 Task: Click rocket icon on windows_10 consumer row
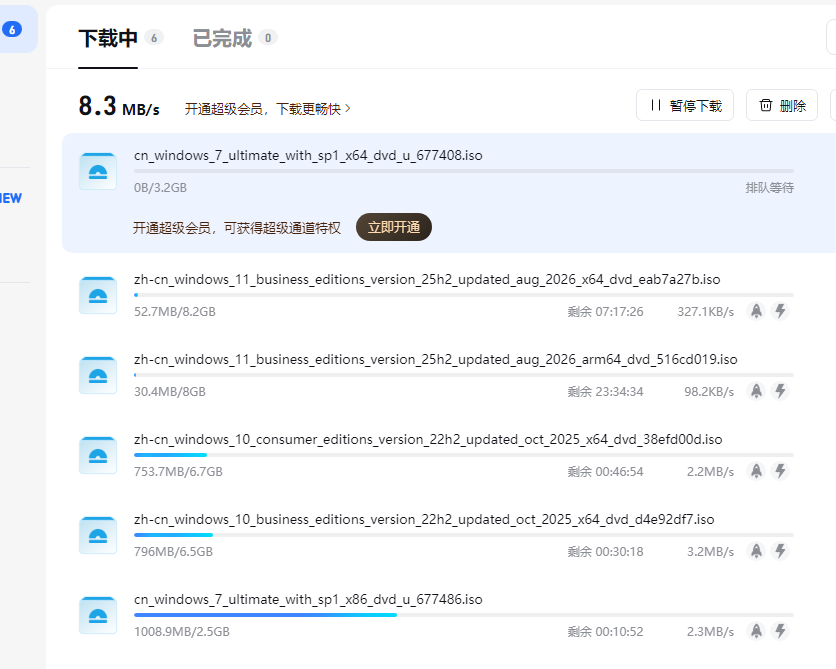click(x=756, y=471)
